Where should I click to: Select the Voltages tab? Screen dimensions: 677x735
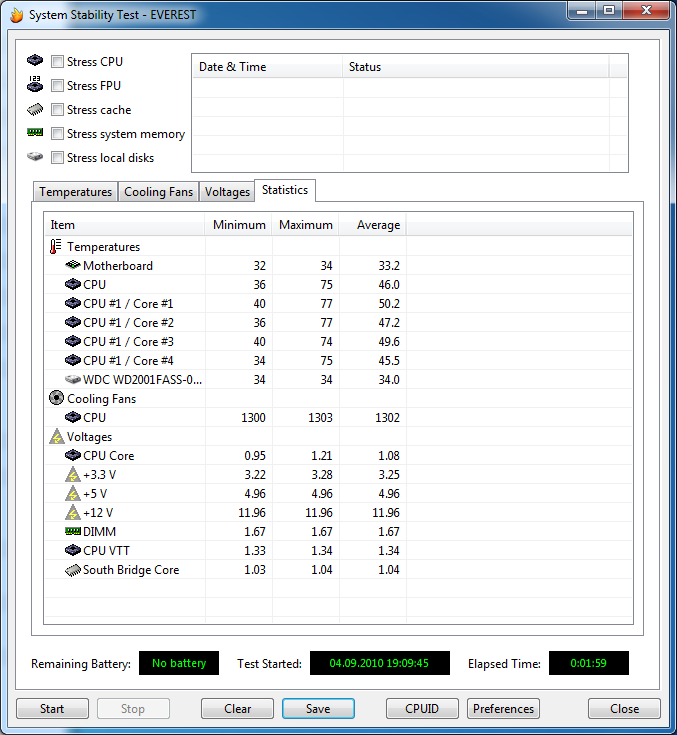coord(227,192)
